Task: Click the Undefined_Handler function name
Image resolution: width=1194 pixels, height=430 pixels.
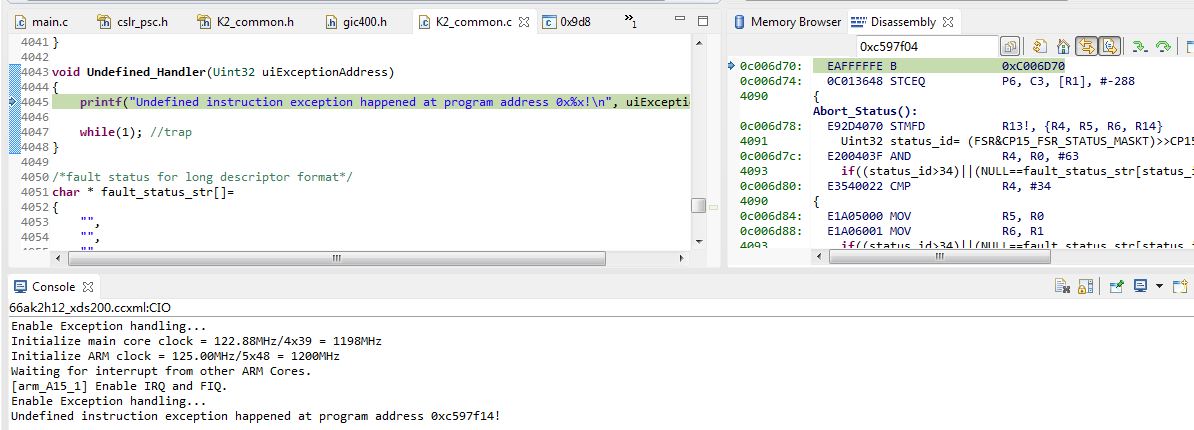Action: click(x=146, y=72)
